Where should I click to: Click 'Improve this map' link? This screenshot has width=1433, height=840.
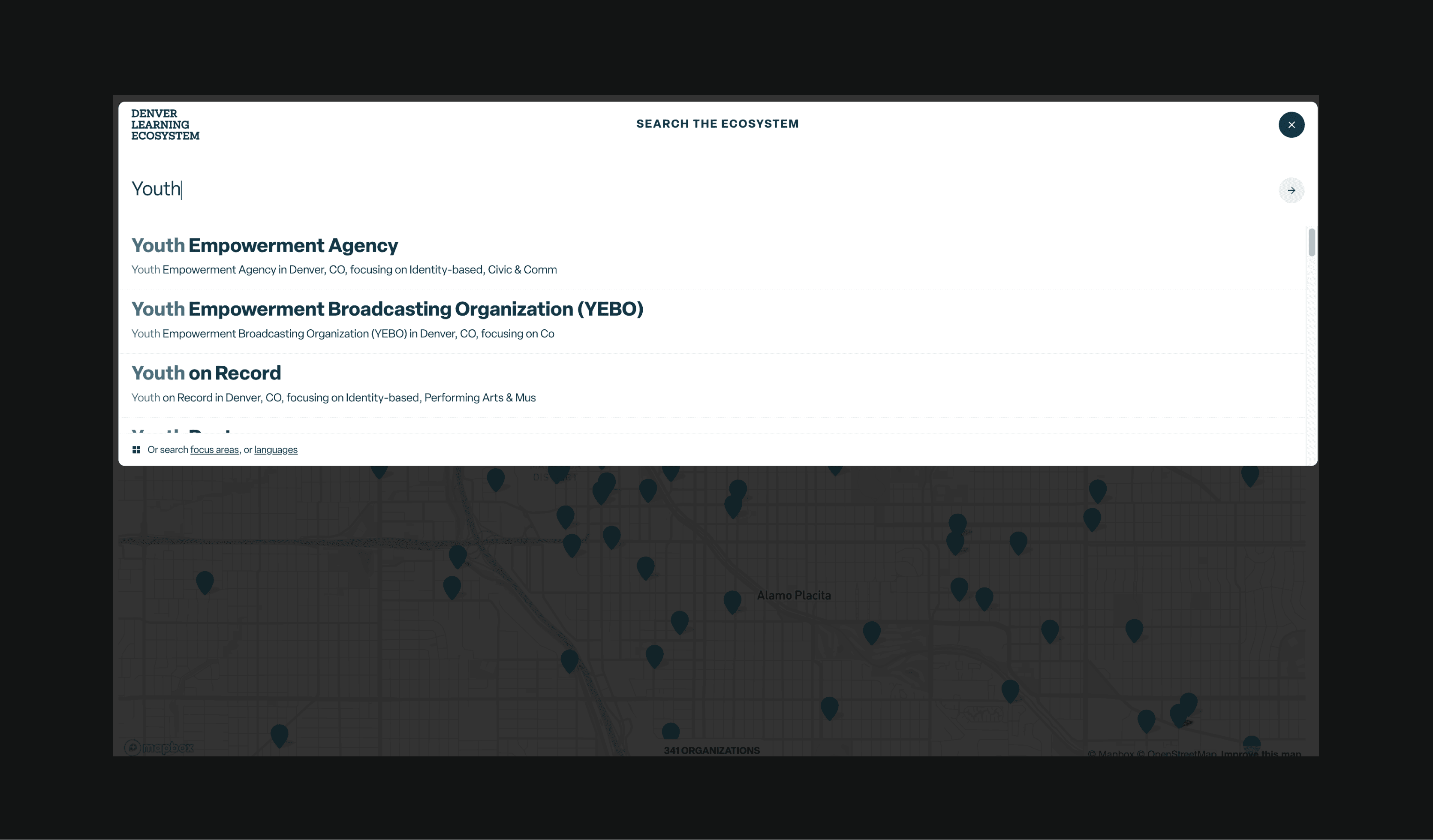tap(1260, 753)
